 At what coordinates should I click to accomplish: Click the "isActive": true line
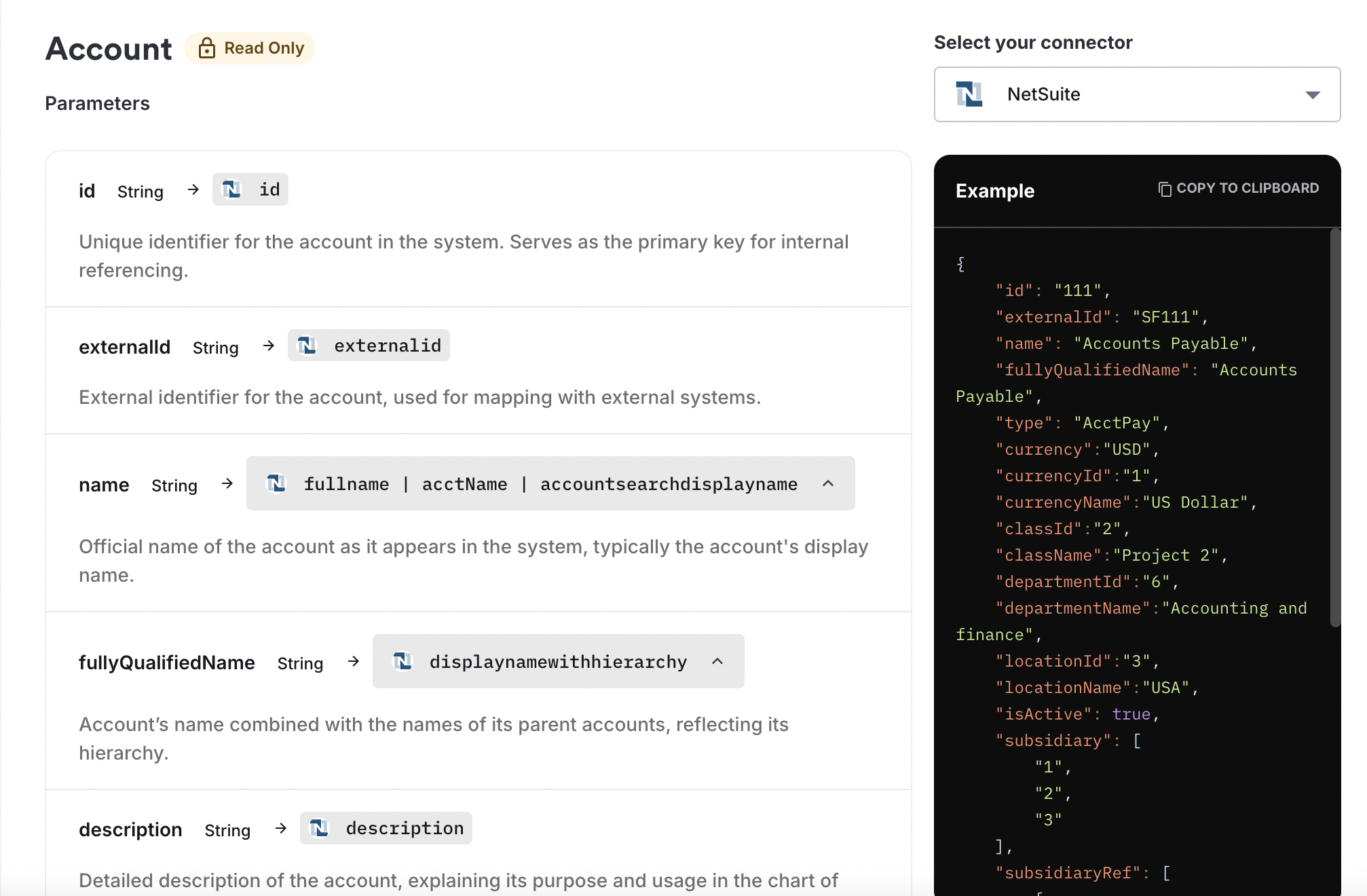[x=1077, y=714]
